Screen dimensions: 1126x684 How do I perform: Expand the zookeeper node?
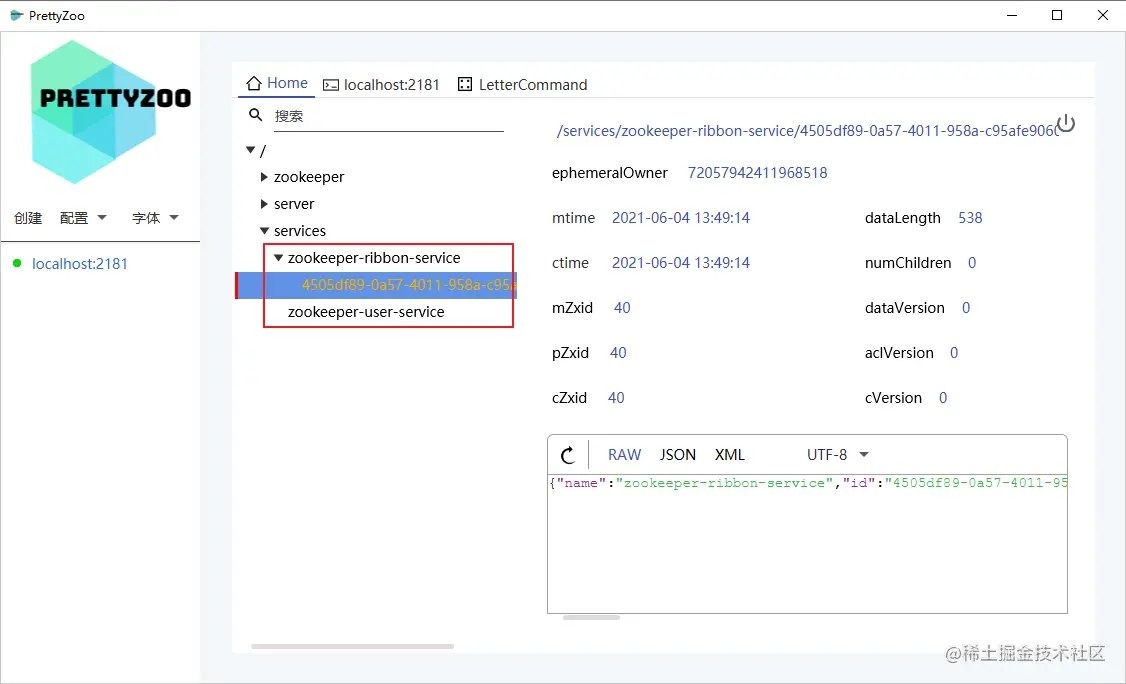click(x=264, y=177)
